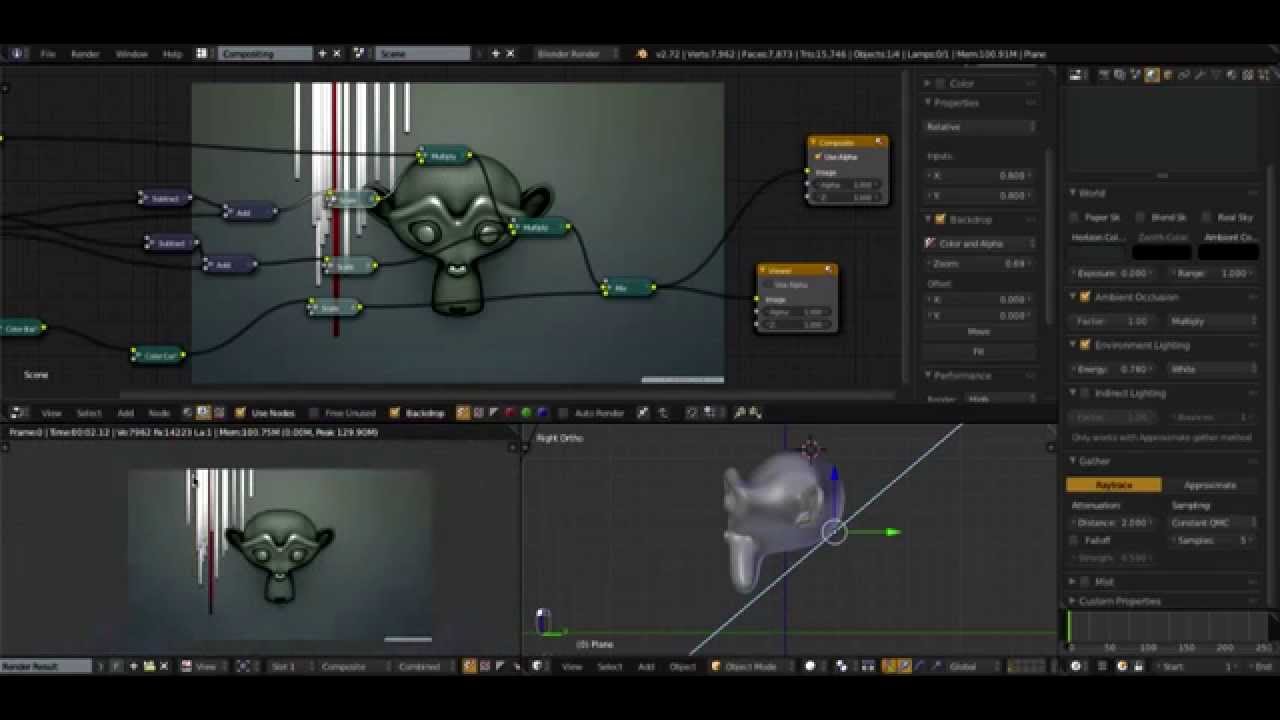Open Node menu in node editor
The image size is (1280, 720).
[x=159, y=412]
